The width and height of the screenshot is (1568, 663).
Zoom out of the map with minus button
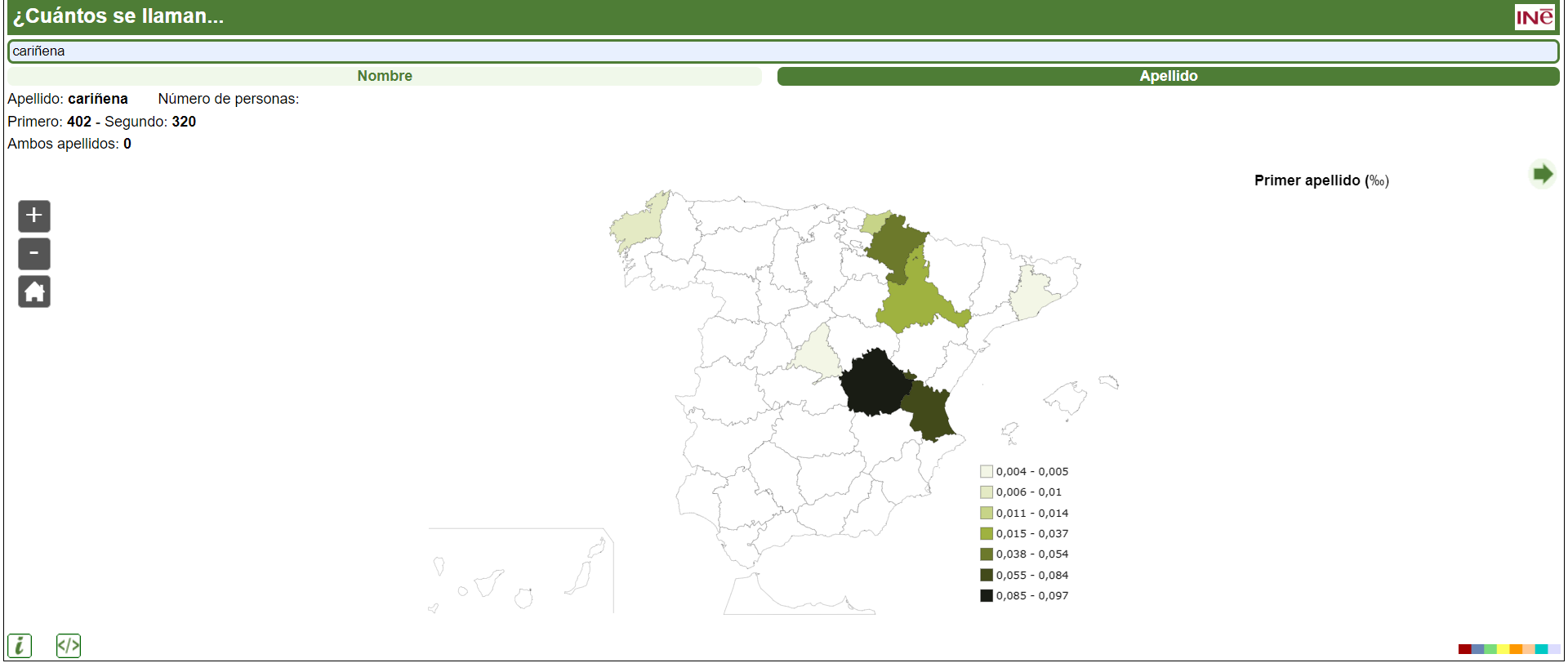click(34, 254)
